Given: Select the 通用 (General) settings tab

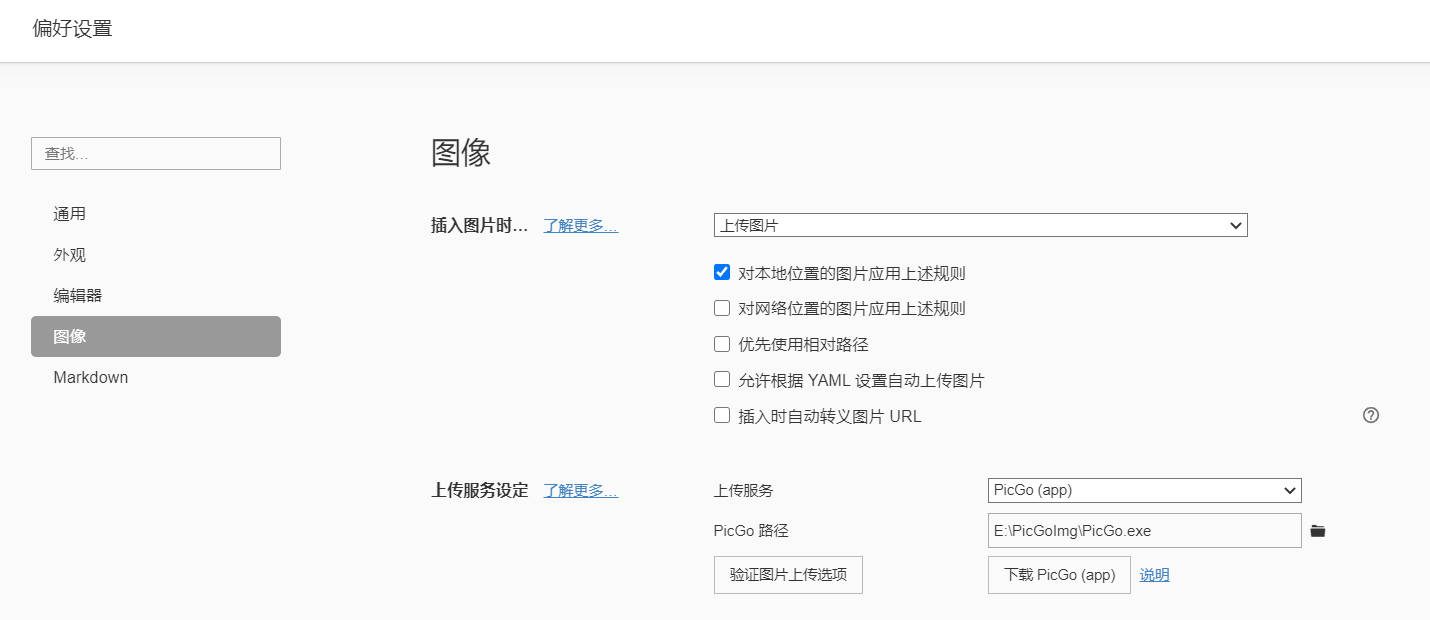Looking at the screenshot, I should point(70,214).
